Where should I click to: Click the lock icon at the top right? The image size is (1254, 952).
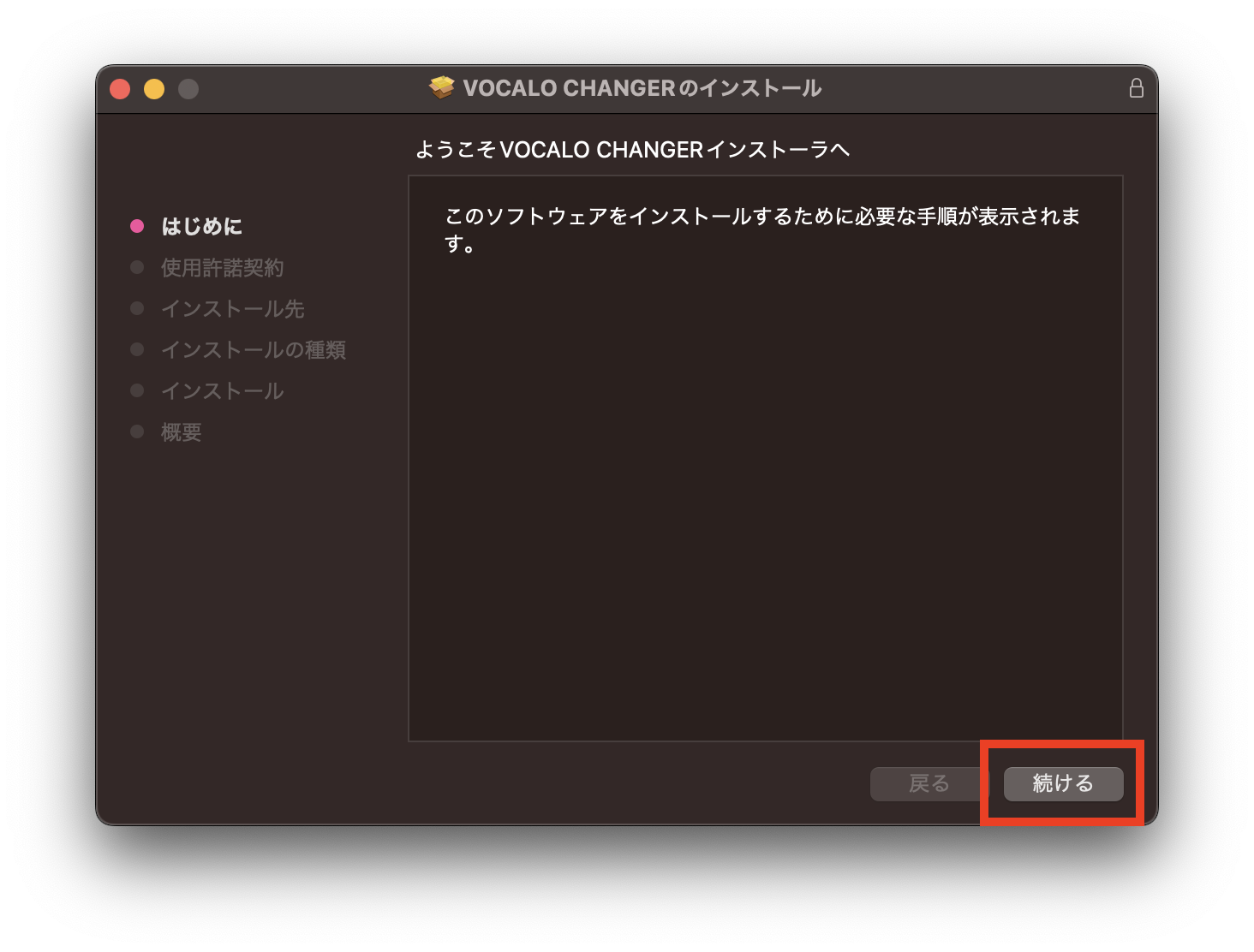click(x=1138, y=87)
